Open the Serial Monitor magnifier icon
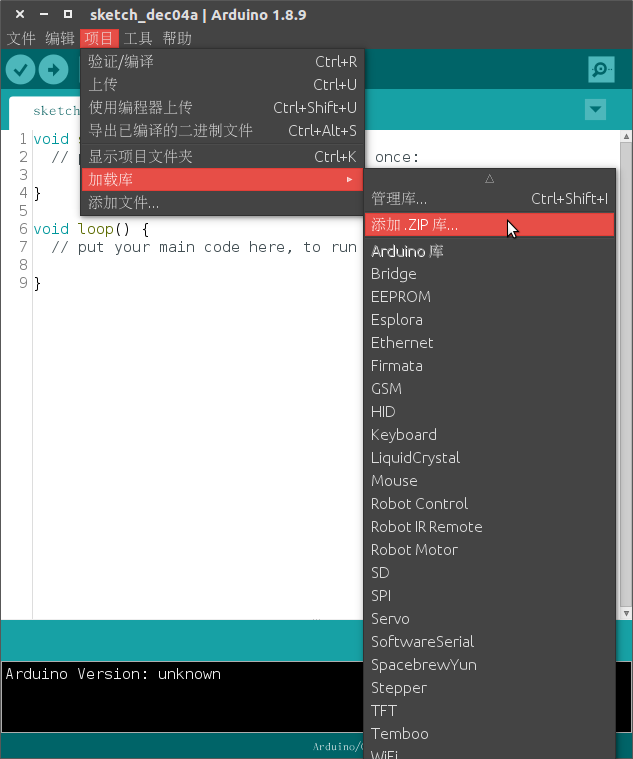The height and width of the screenshot is (759, 633). [601, 69]
